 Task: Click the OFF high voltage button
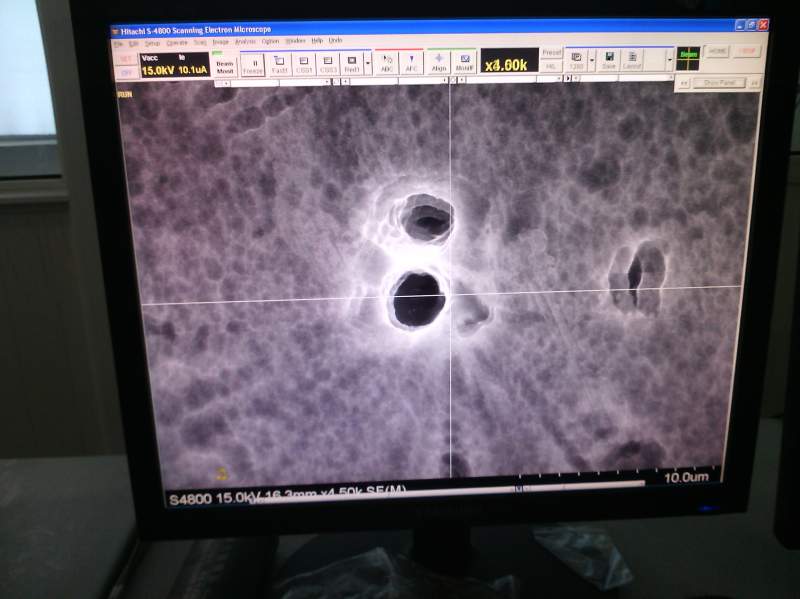click(126, 74)
